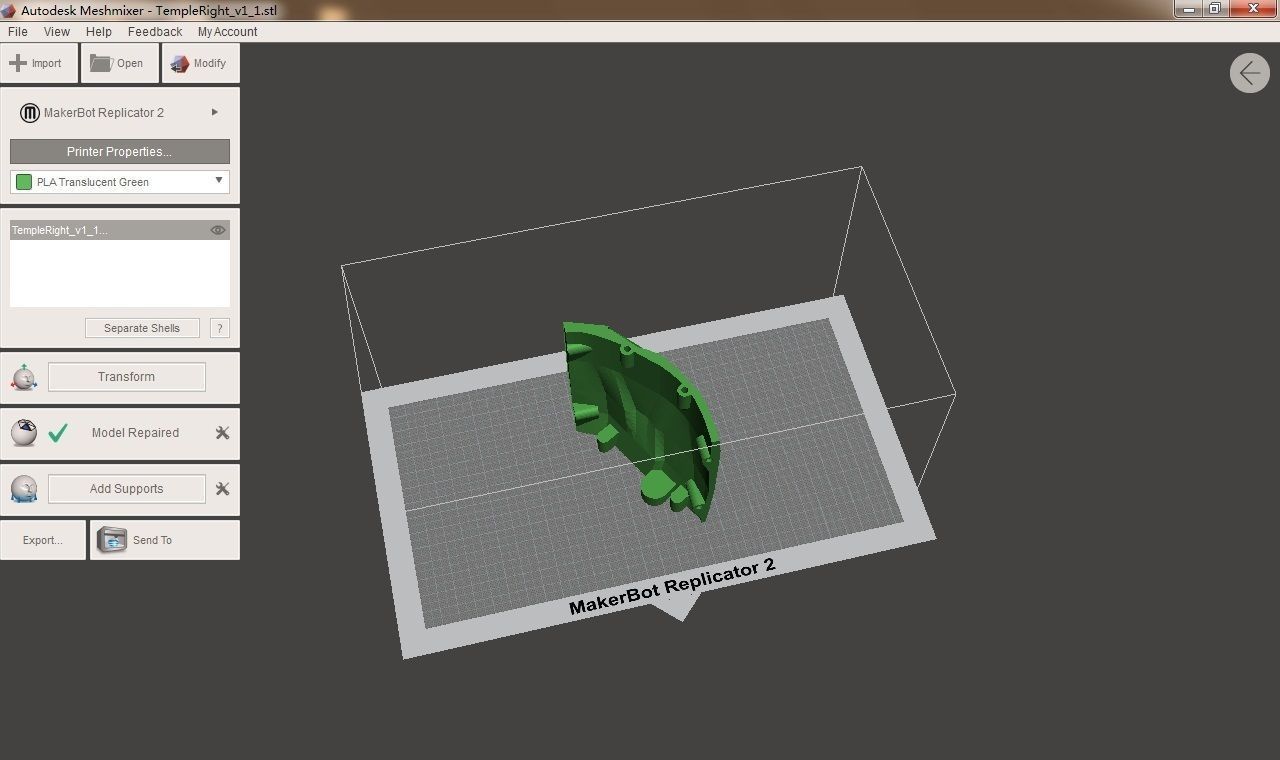Viewport: 1280px width, 760px height.
Task: Click the Transform button
Action: [x=127, y=377]
